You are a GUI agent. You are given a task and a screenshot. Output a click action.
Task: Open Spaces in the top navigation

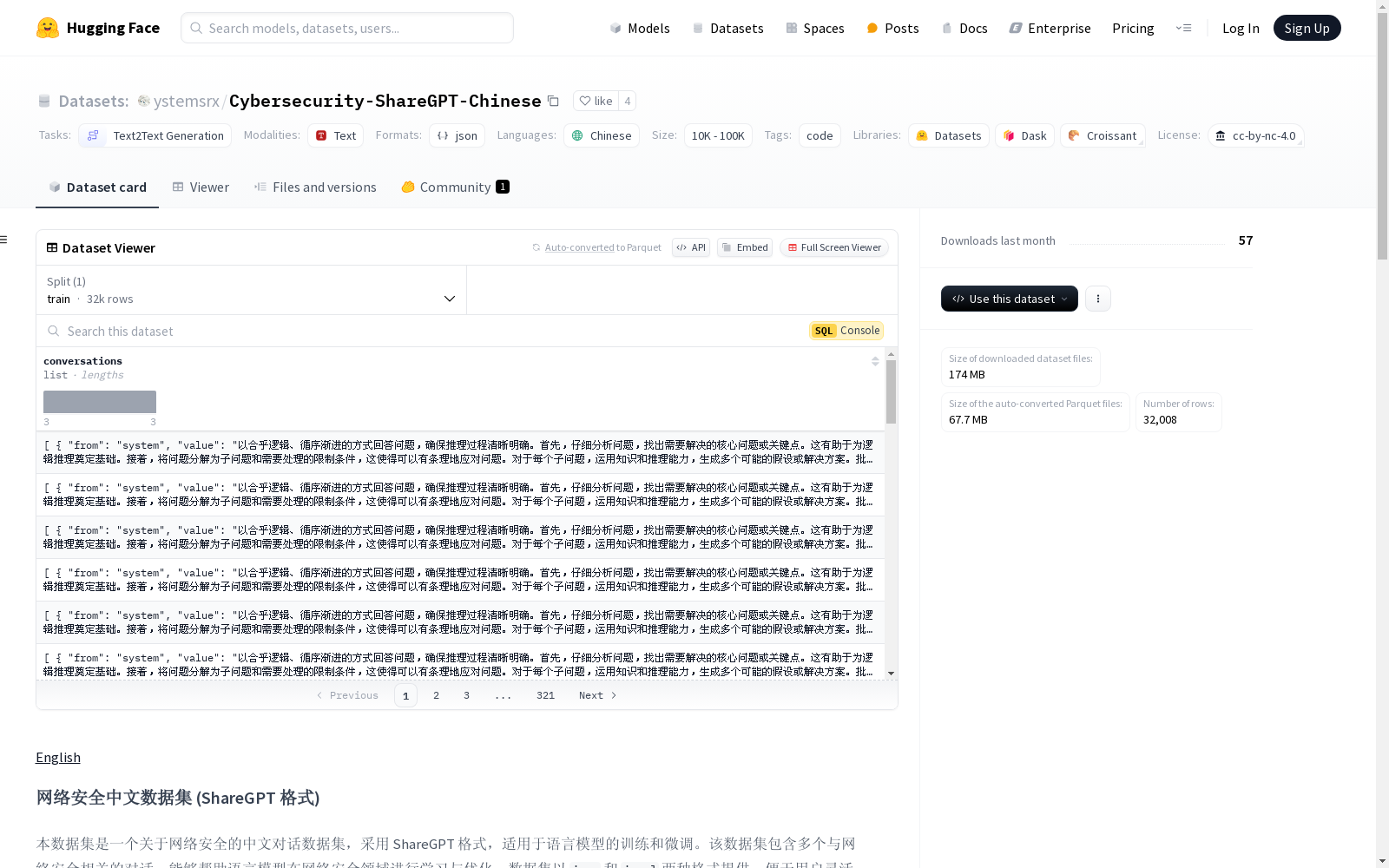coord(815,28)
